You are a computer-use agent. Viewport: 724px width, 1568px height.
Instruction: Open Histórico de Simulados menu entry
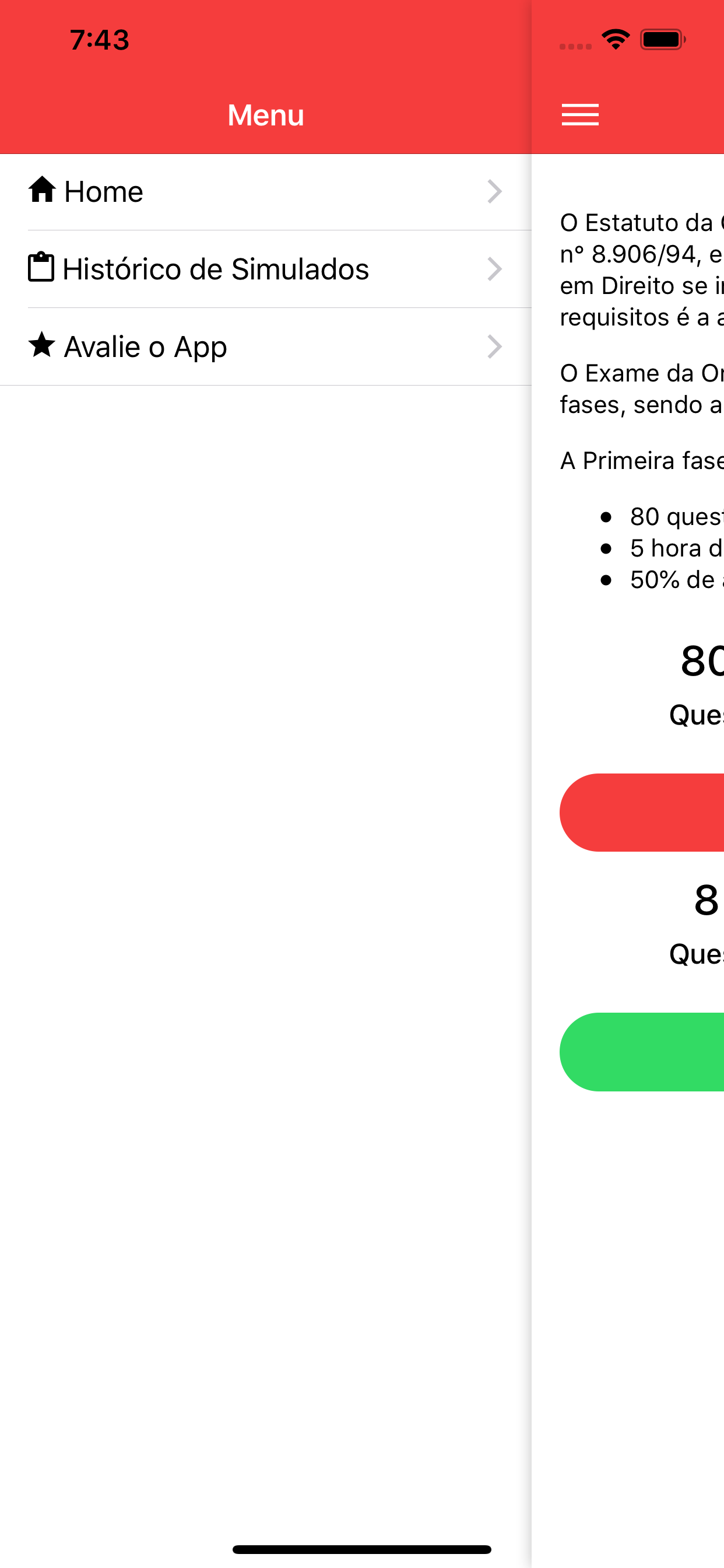pos(266,269)
